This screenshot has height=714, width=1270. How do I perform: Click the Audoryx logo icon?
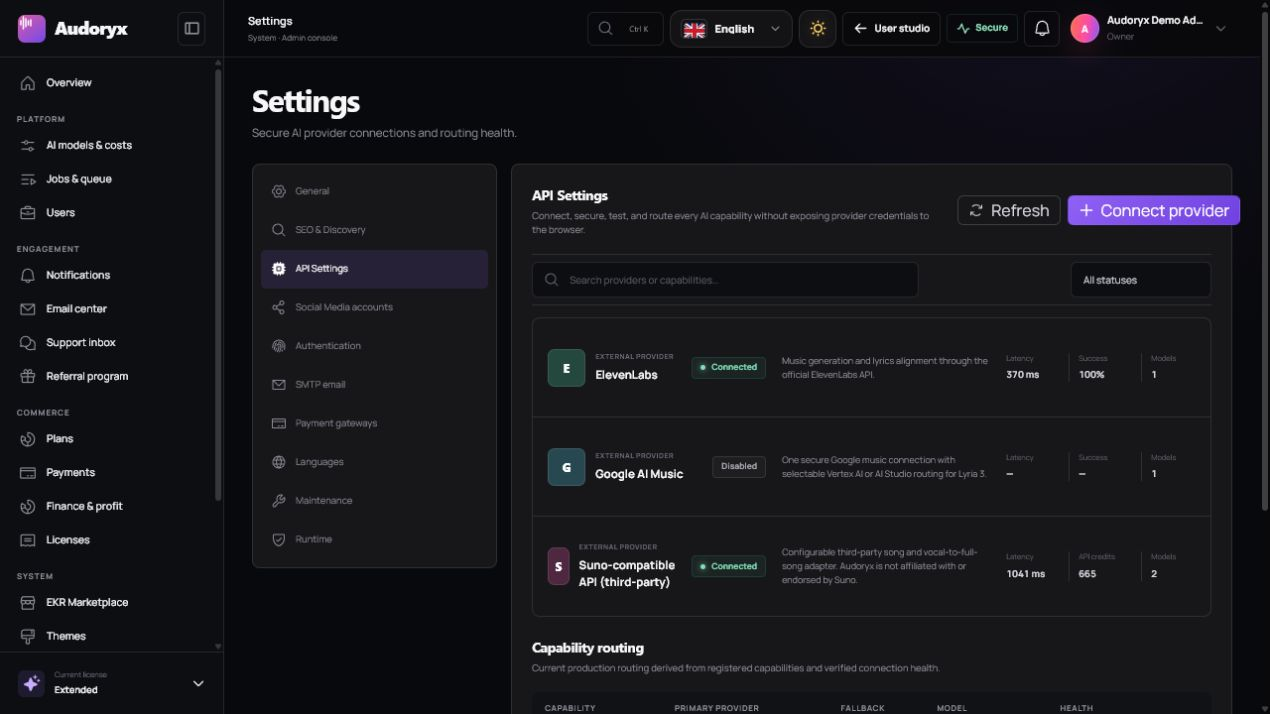pyautogui.click(x=32, y=28)
